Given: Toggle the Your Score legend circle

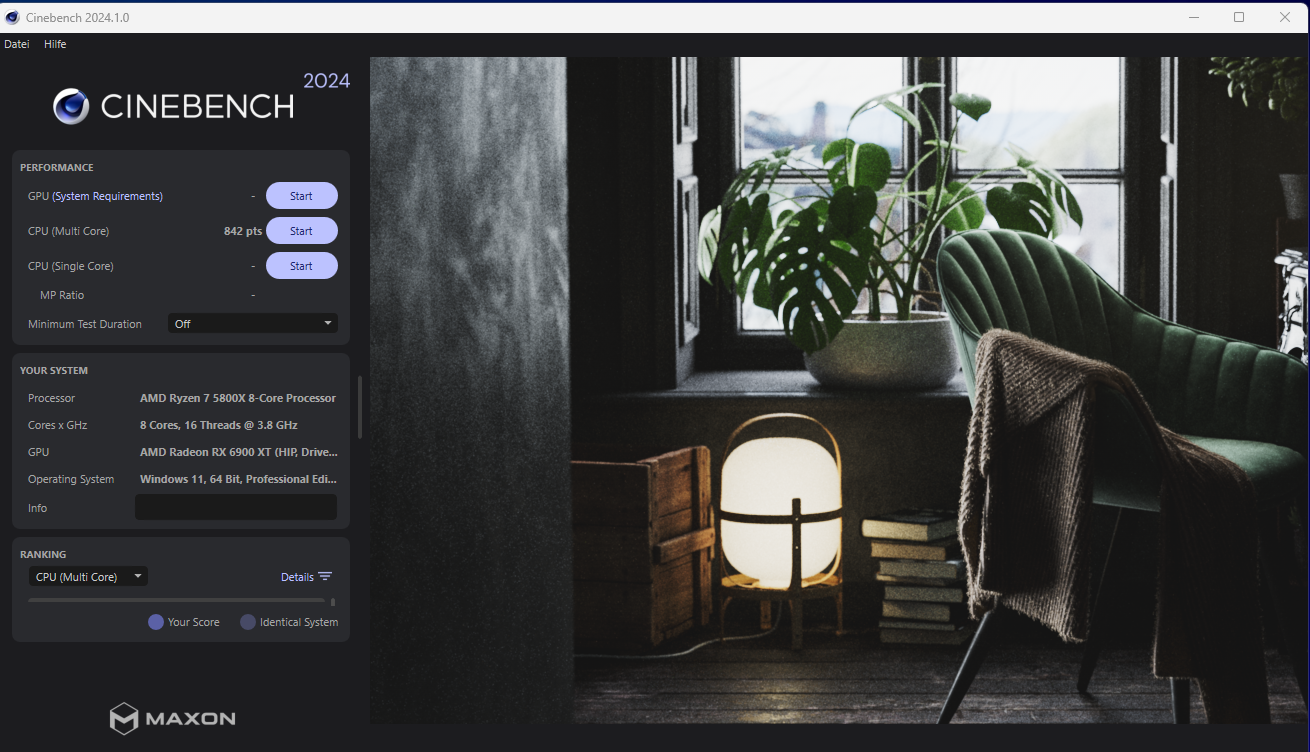Looking at the screenshot, I should 156,622.
